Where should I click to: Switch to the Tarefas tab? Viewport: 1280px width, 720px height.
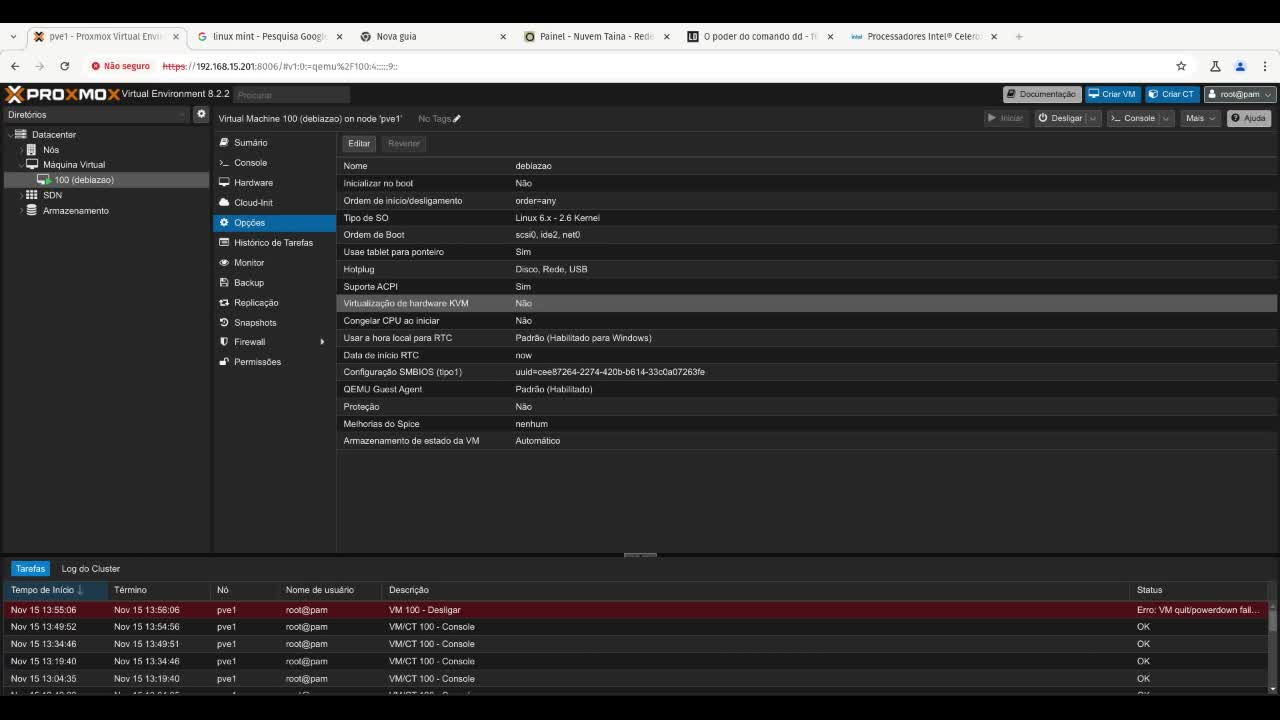30,569
